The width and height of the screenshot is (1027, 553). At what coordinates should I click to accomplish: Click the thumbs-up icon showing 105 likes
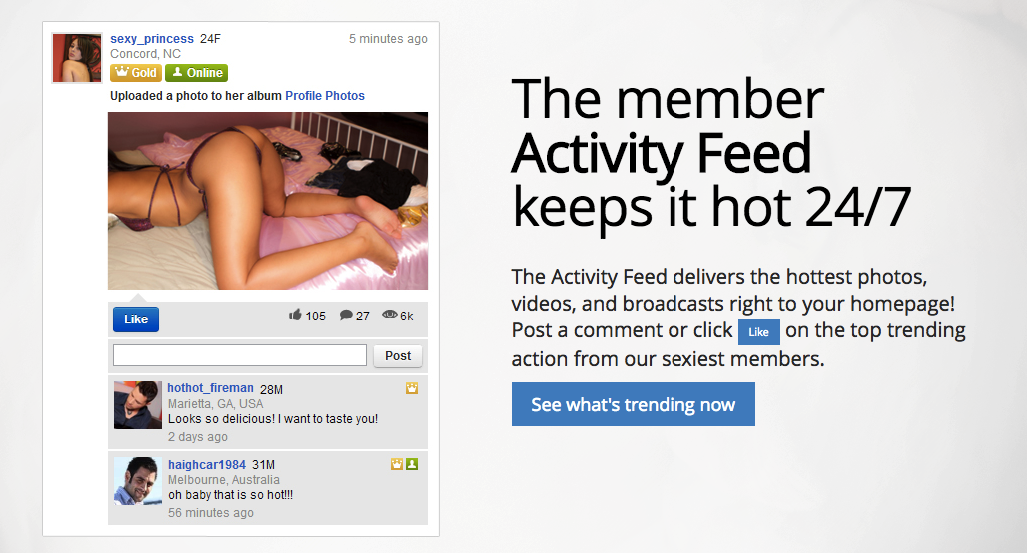click(295, 315)
